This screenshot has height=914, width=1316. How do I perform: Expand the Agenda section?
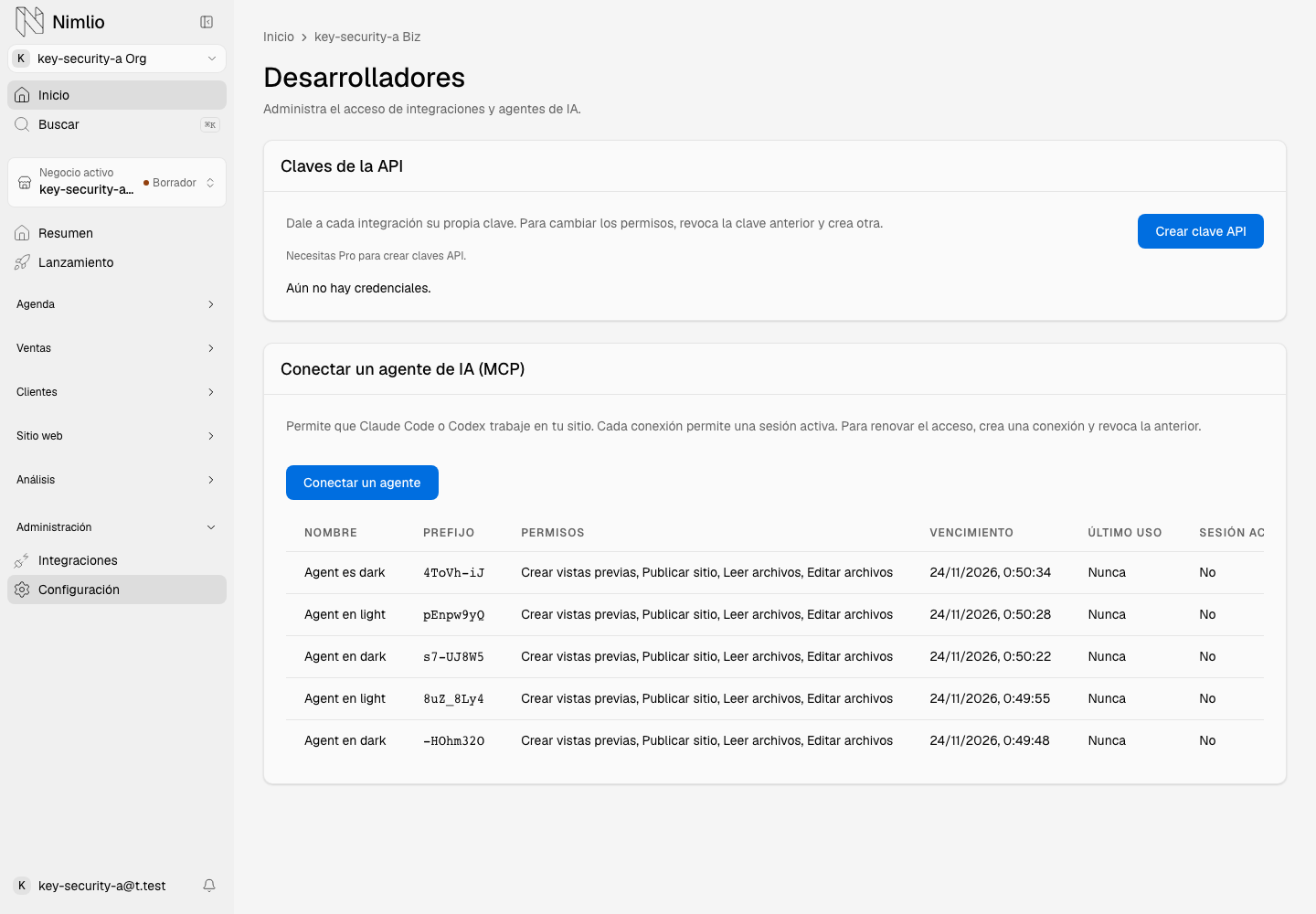(x=117, y=304)
